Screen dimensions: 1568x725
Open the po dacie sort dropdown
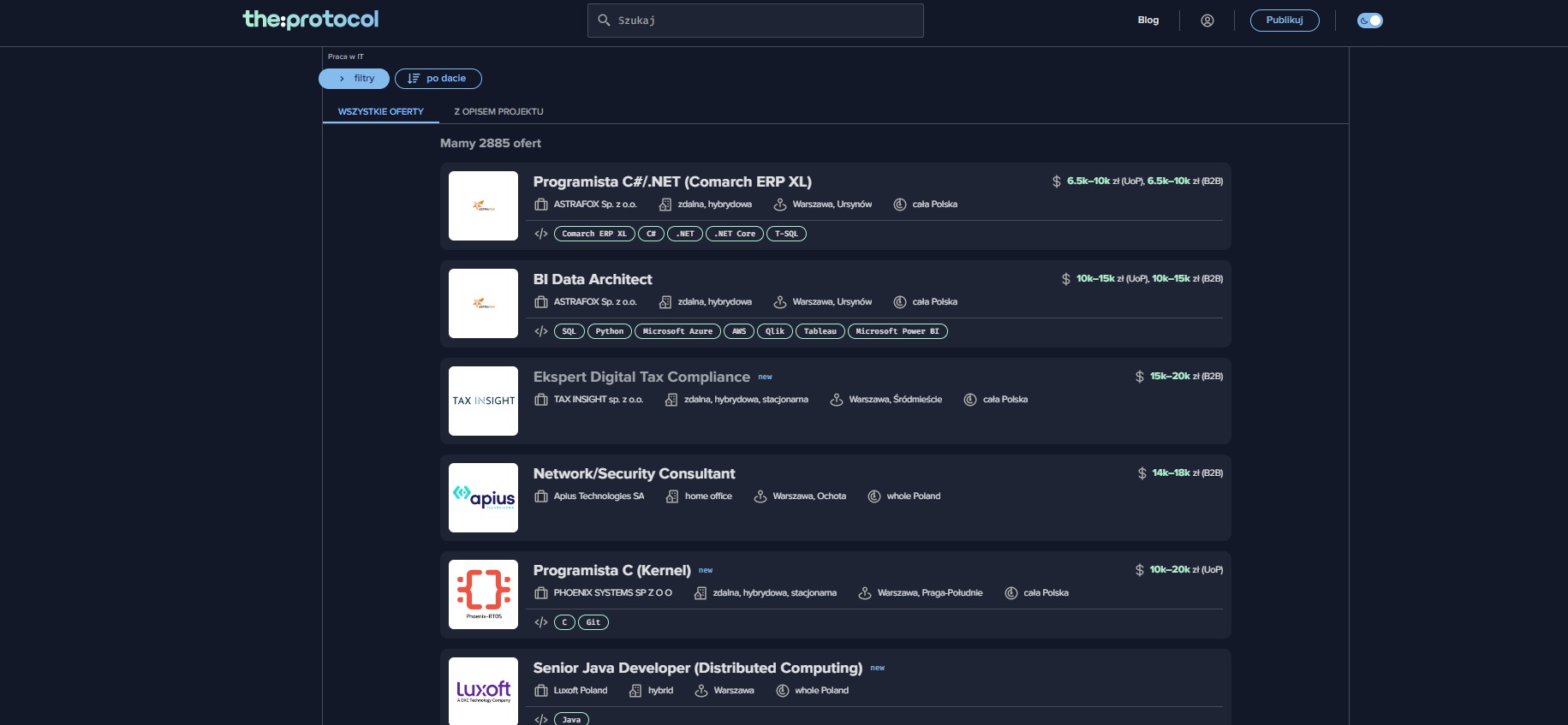(438, 79)
